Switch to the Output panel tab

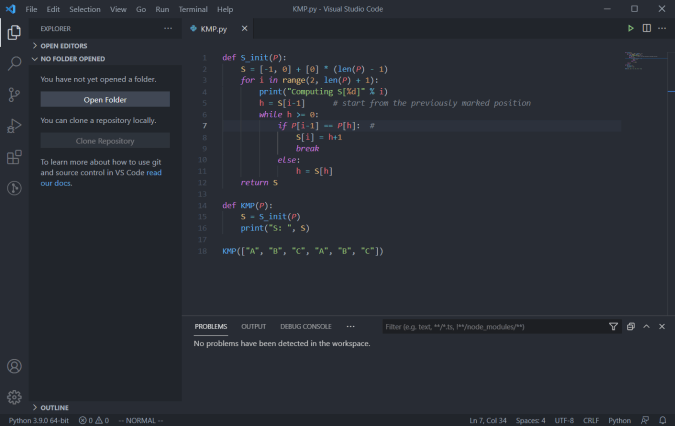(x=254, y=327)
